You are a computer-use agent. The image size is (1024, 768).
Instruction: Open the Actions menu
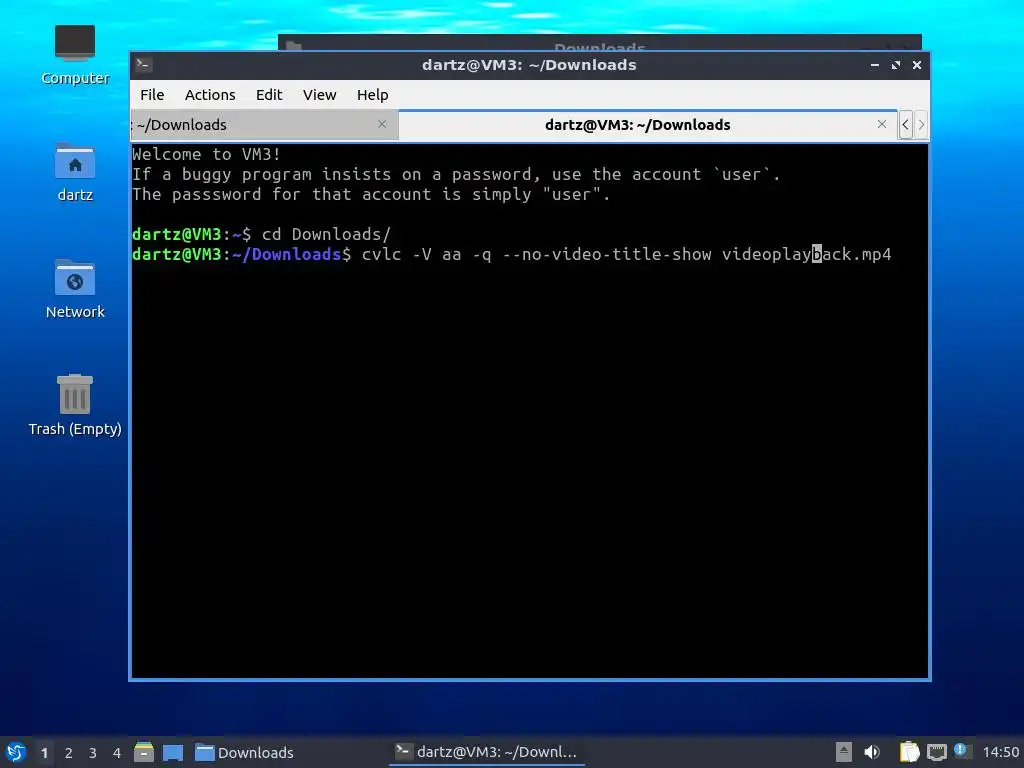210,95
